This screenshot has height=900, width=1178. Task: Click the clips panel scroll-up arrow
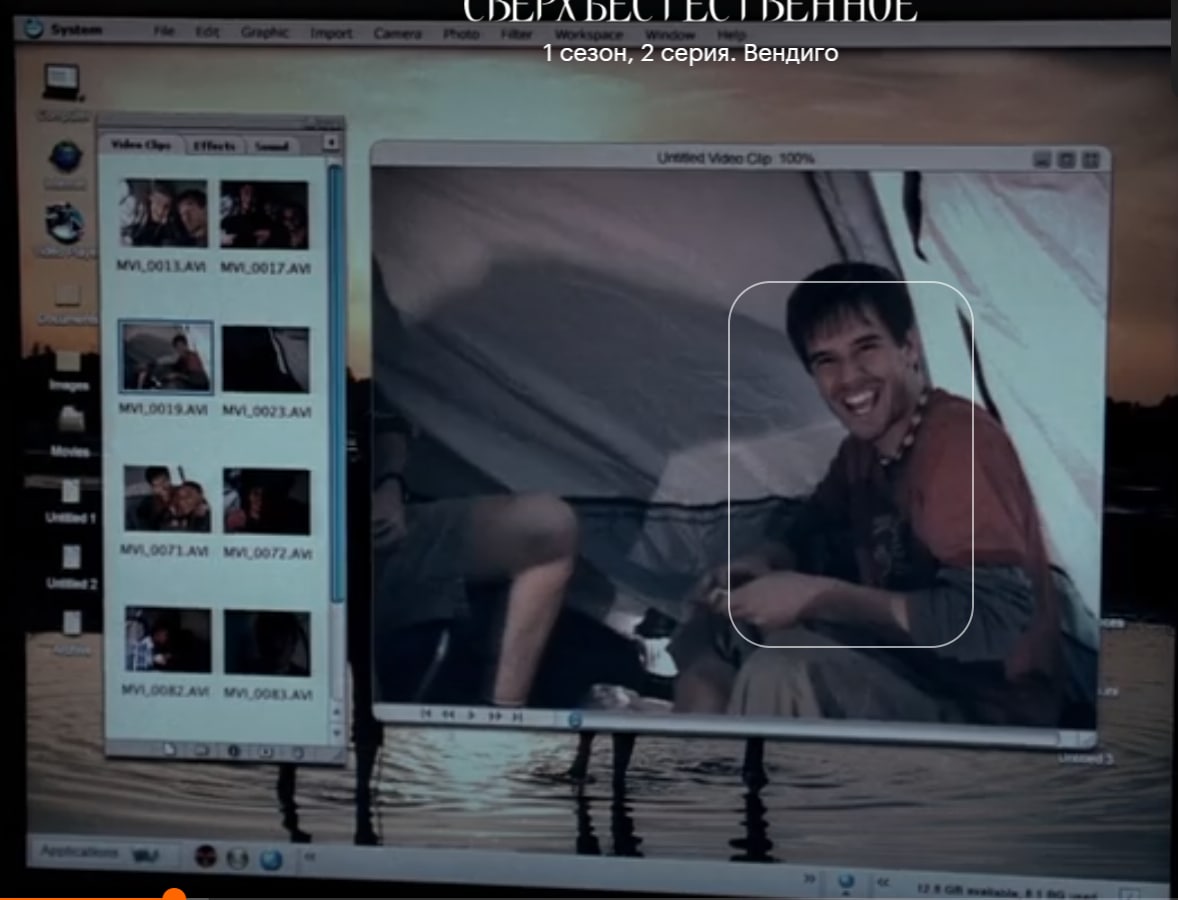(336, 710)
